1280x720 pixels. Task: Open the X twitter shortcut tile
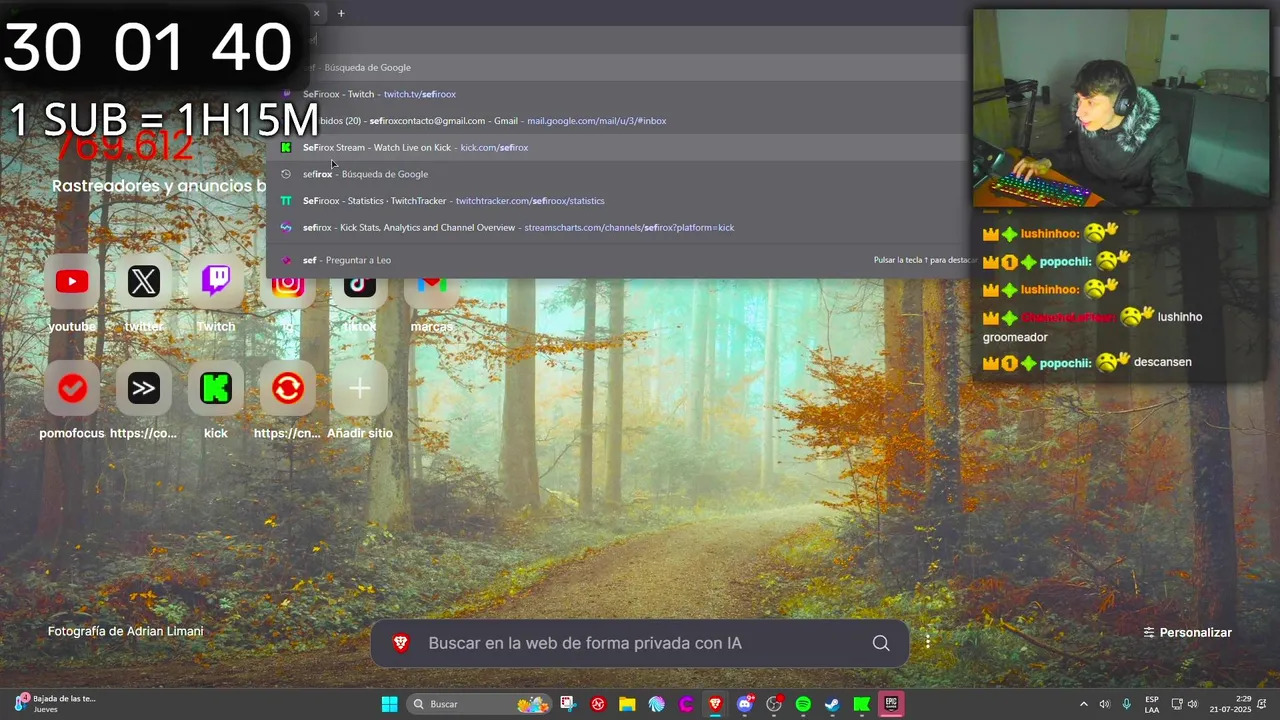point(144,283)
